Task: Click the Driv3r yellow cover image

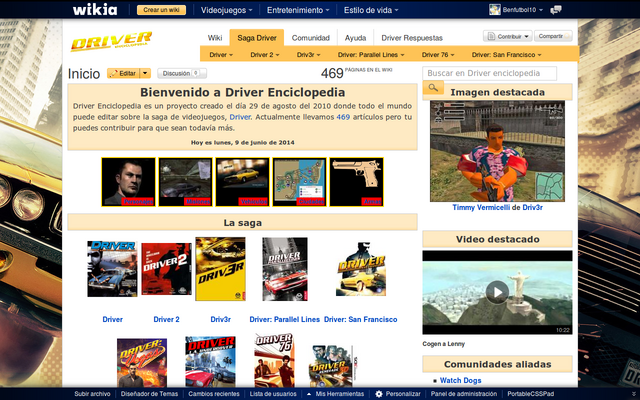Action: point(220,269)
